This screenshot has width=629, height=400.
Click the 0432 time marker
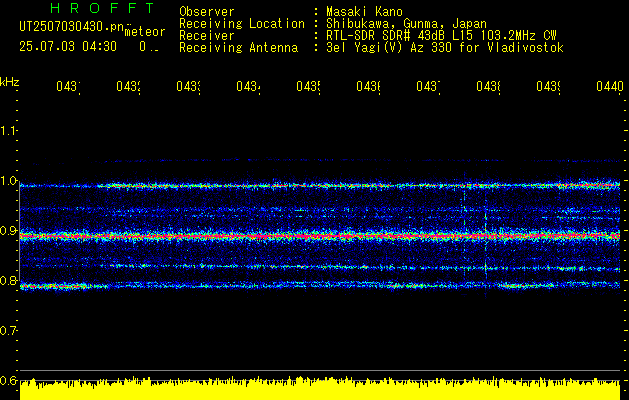pyautogui.click(x=128, y=86)
